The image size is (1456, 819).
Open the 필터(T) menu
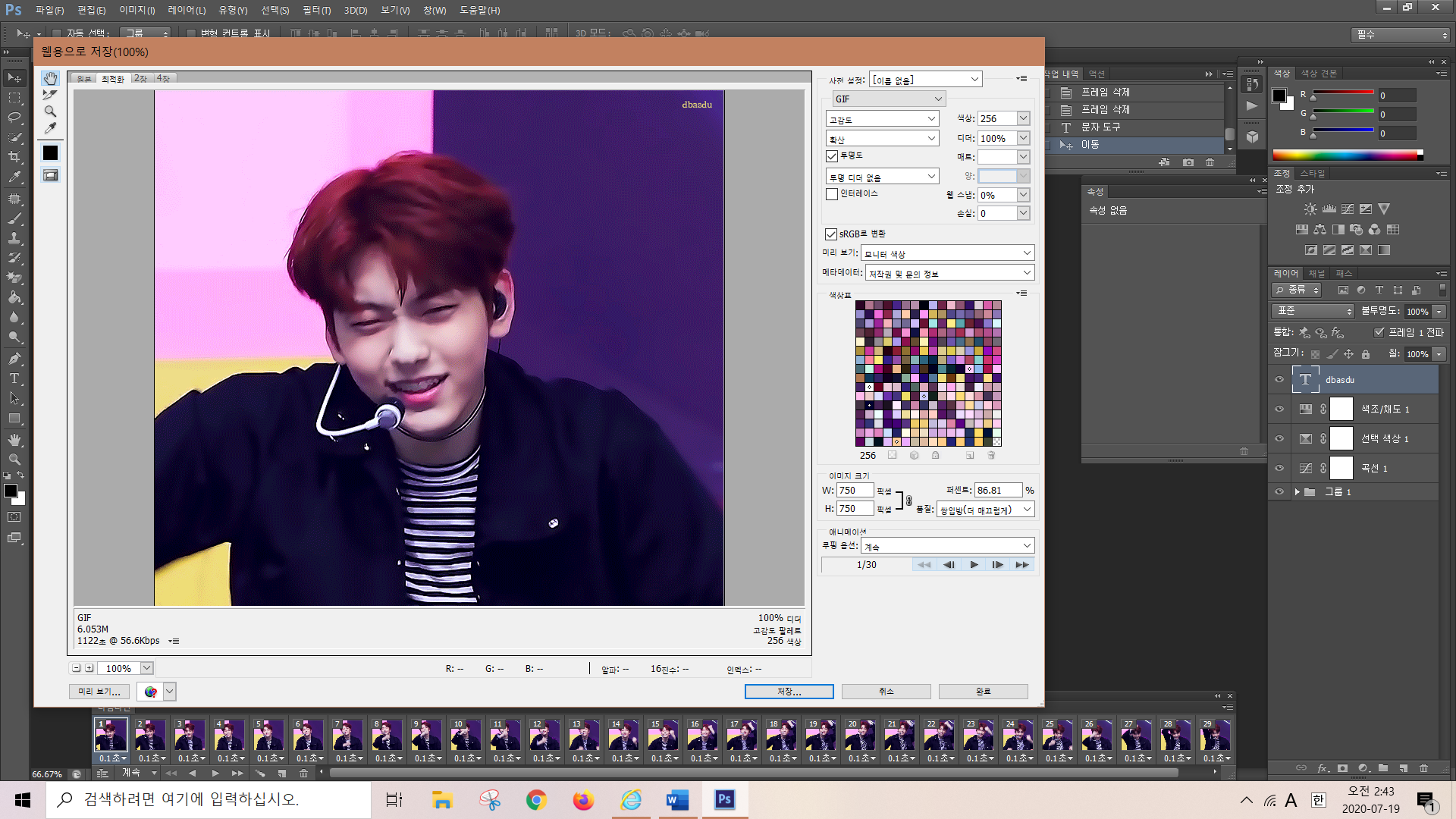(316, 11)
